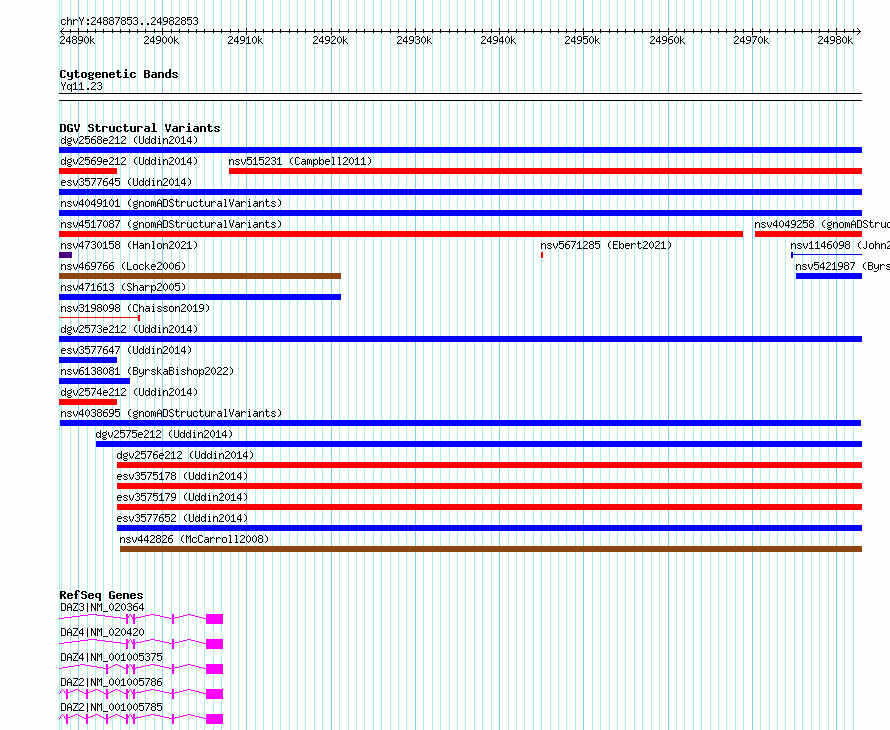This screenshot has height=730, width=890.
Task: Open nsv6138081 (ByrskaBishop2022) label
Action: click(147, 371)
